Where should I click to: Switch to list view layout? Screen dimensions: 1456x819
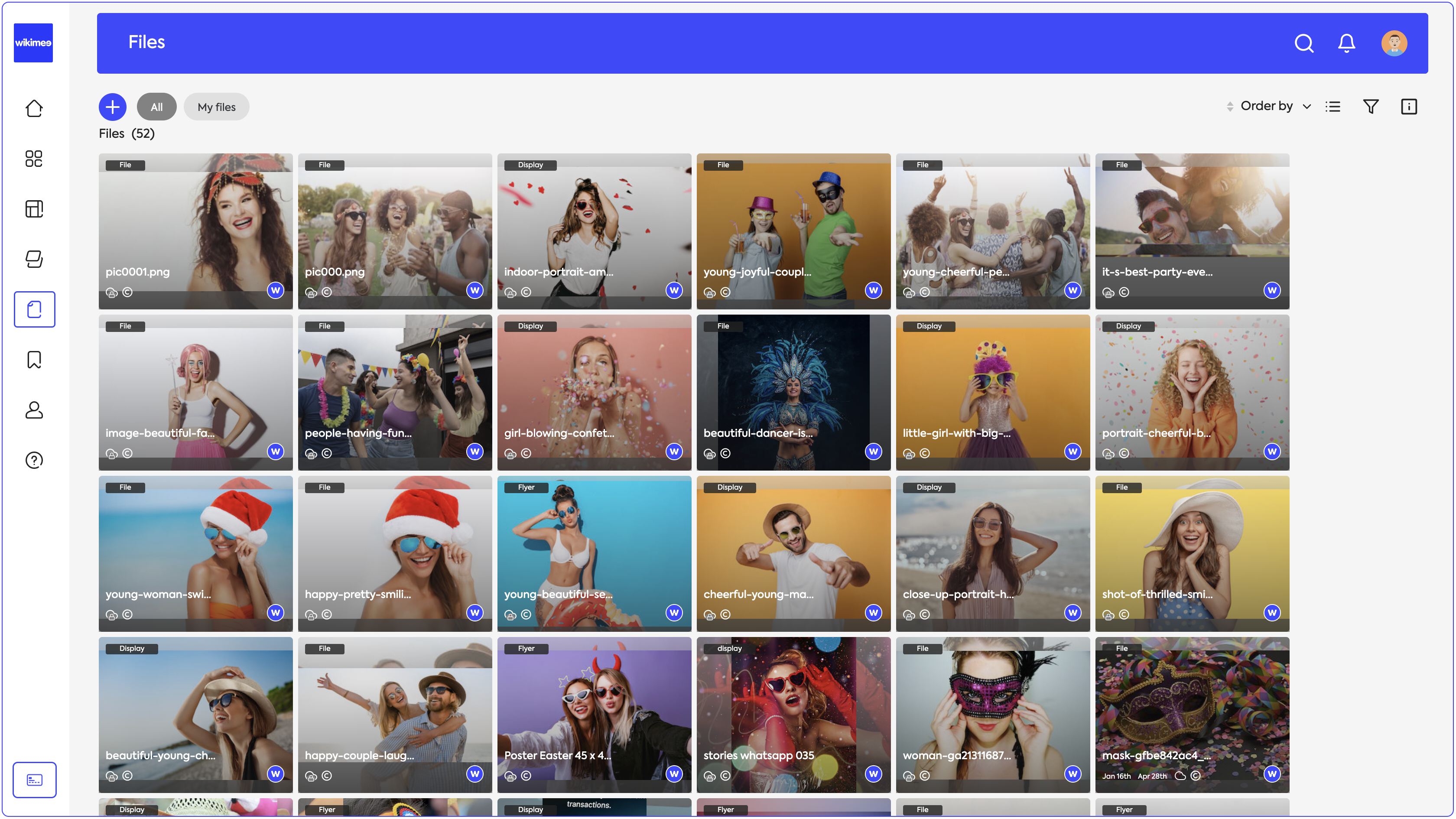pyautogui.click(x=1333, y=106)
